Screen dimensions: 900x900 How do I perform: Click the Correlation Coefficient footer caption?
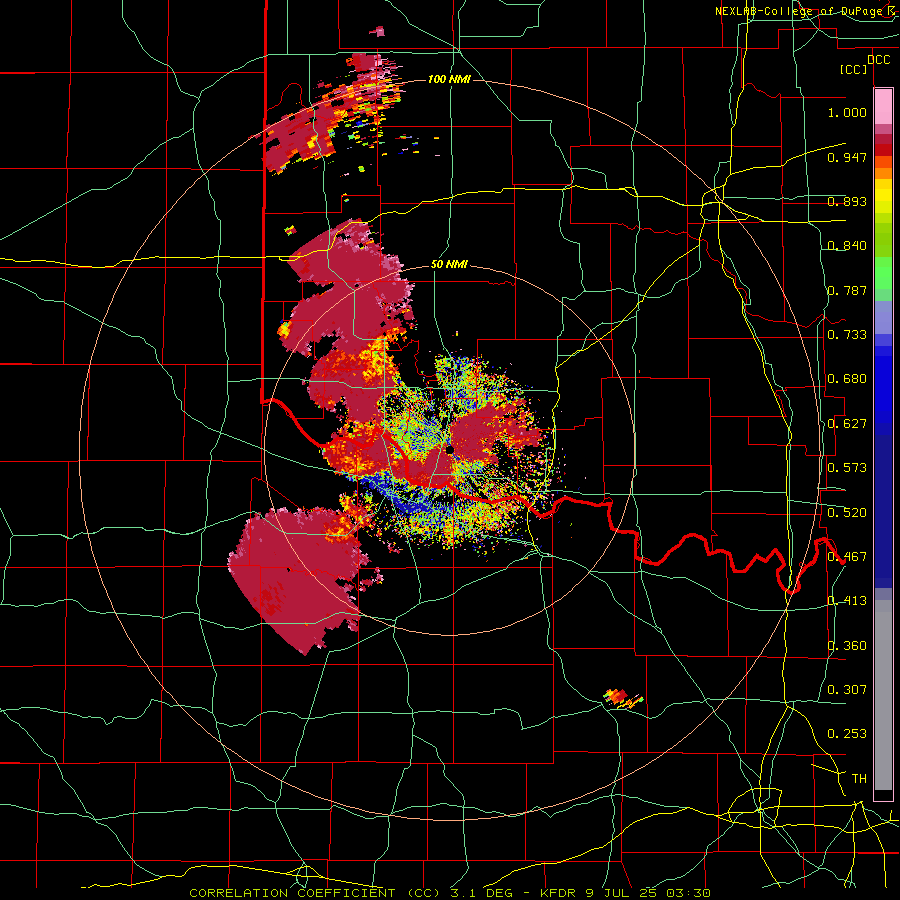pyautogui.click(x=450, y=893)
